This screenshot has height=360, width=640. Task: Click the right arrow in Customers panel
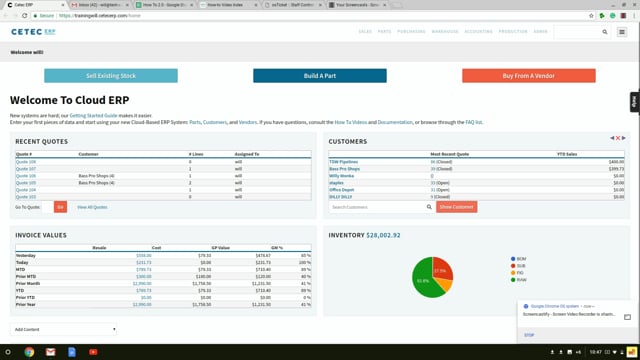[624, 138]
